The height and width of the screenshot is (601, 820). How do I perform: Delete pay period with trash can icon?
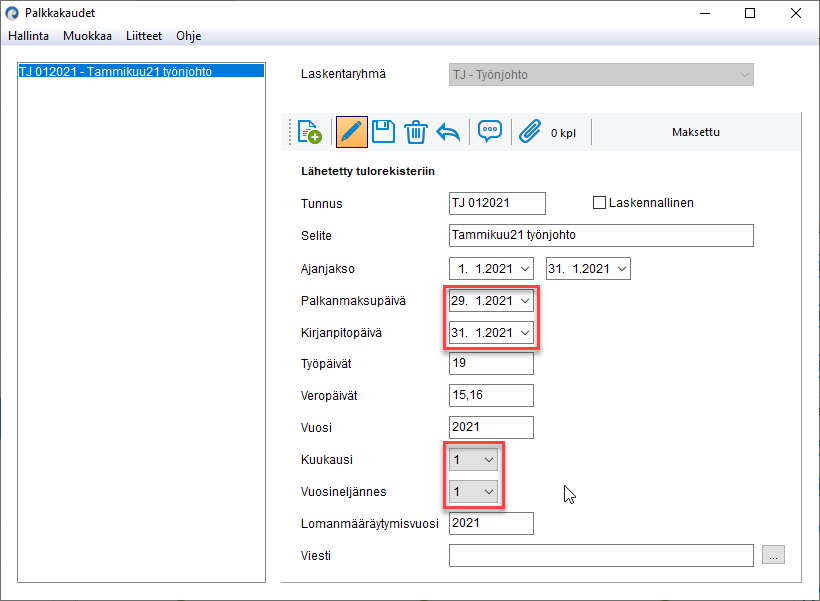tap(416, 132)
